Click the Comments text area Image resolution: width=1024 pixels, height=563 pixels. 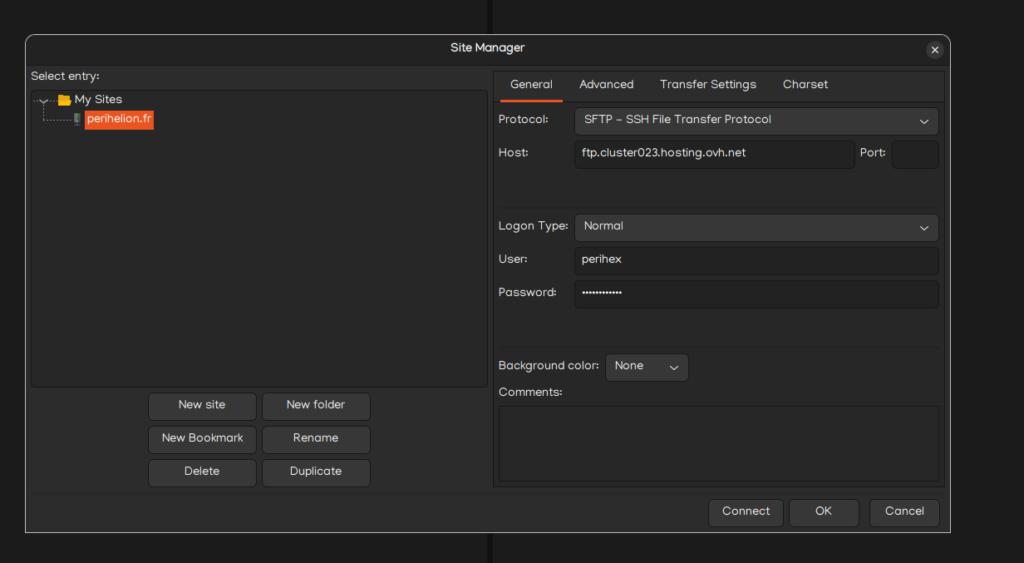click(x=718, y=443)
